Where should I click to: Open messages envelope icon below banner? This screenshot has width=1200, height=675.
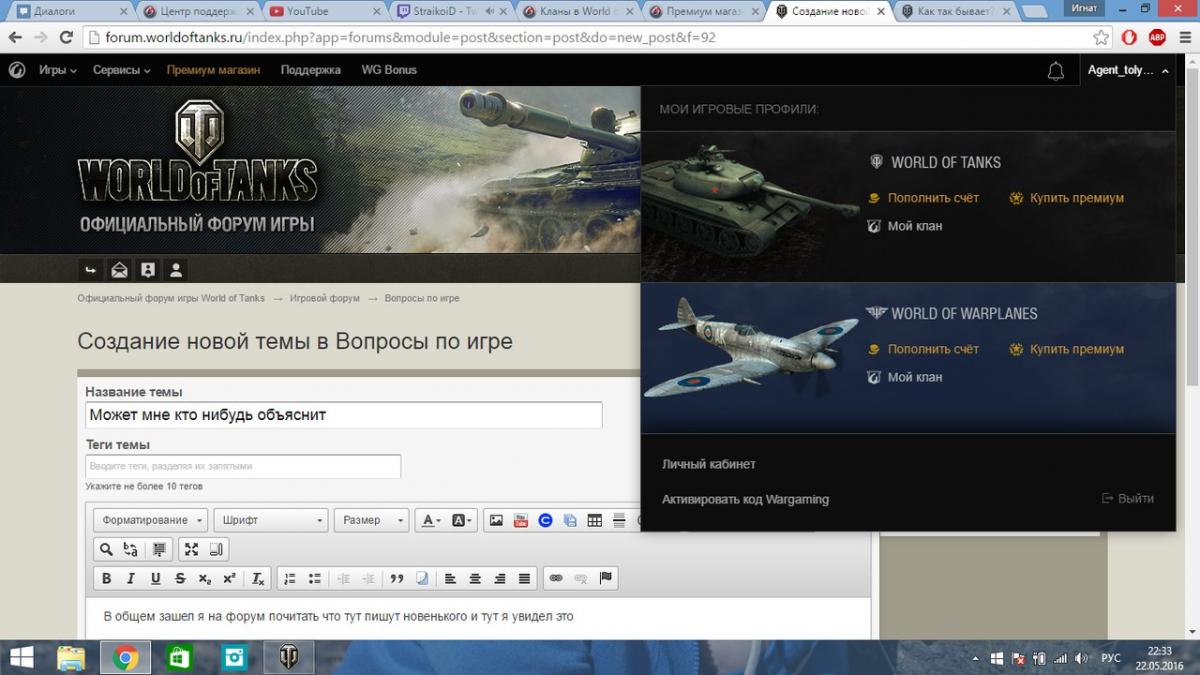pos(119,270)
